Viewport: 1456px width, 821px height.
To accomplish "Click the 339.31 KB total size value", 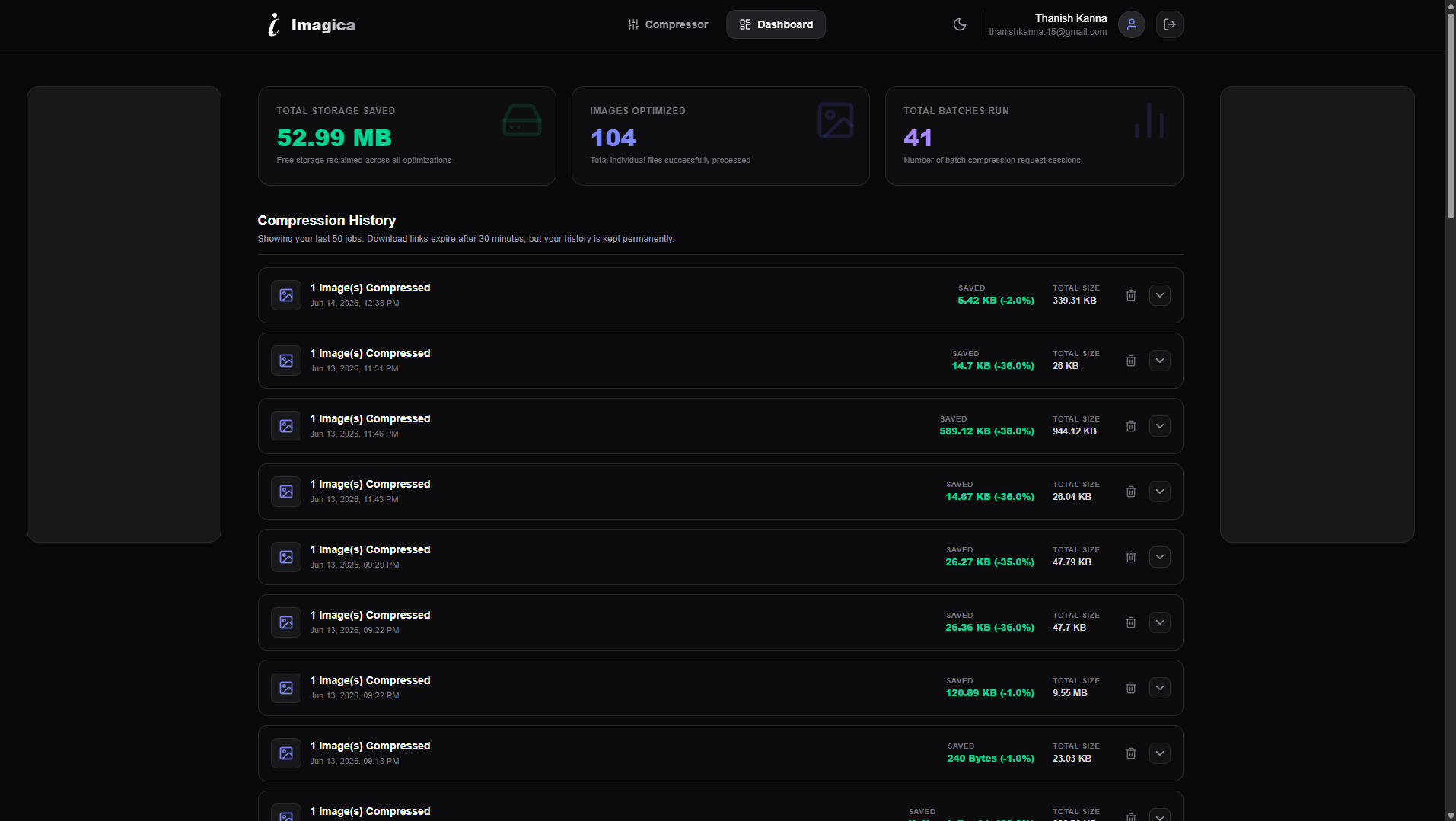I will pyautogui.click(x=1075, y=301).
